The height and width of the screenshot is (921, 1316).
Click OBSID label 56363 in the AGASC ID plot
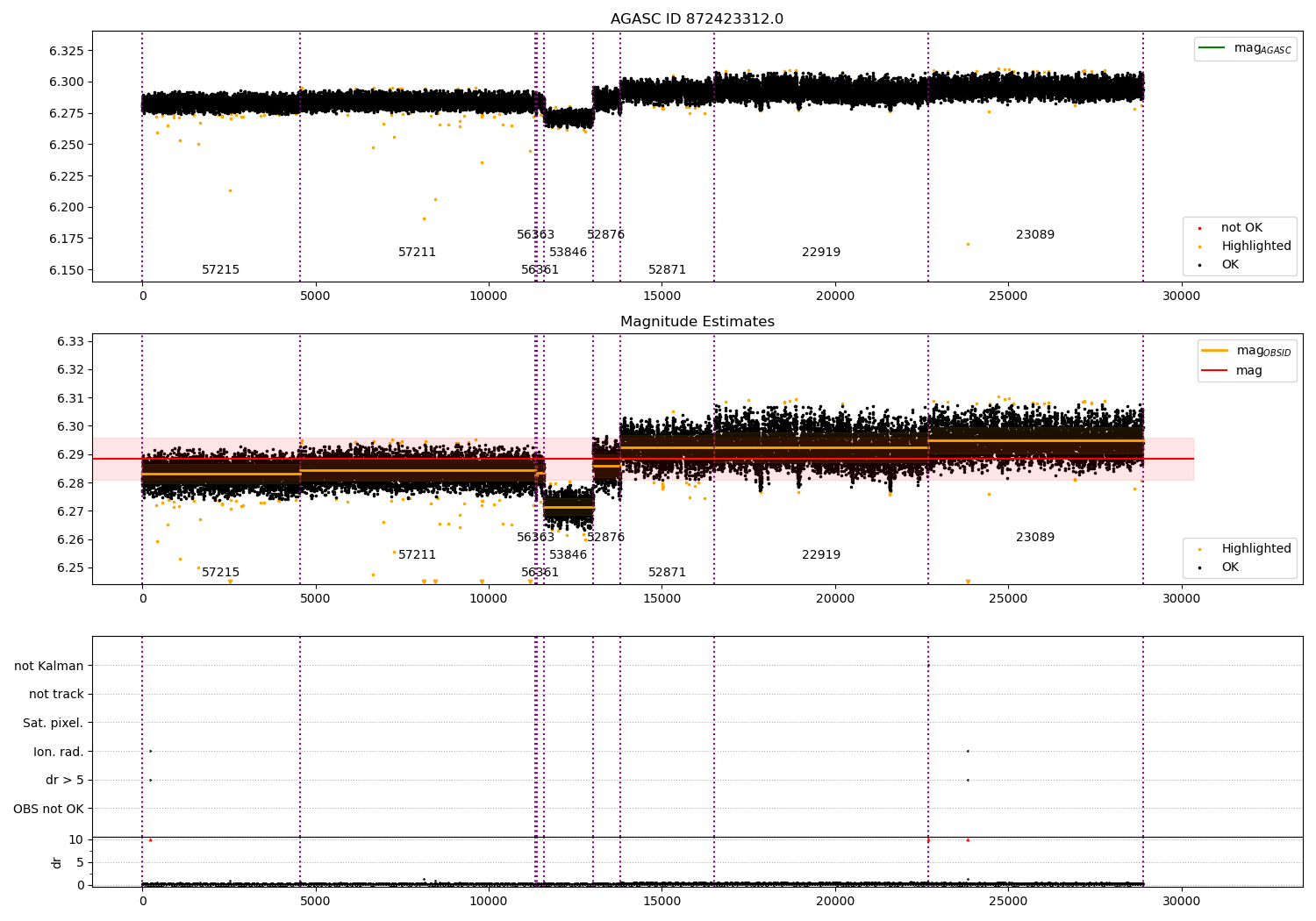(x=535, y=235)
